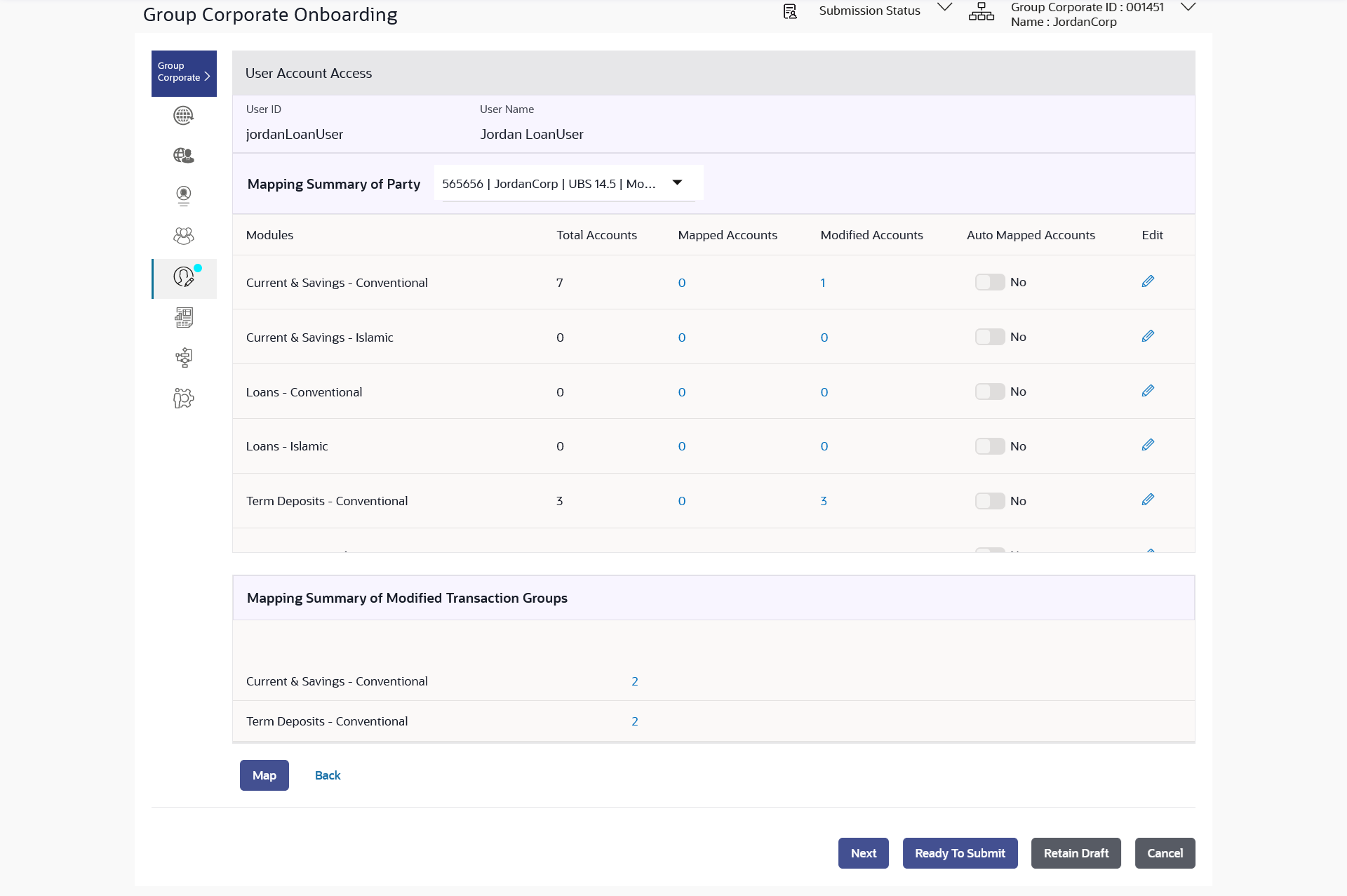Edit Current & Savings - Conventional mapping

click(1148, 281)
